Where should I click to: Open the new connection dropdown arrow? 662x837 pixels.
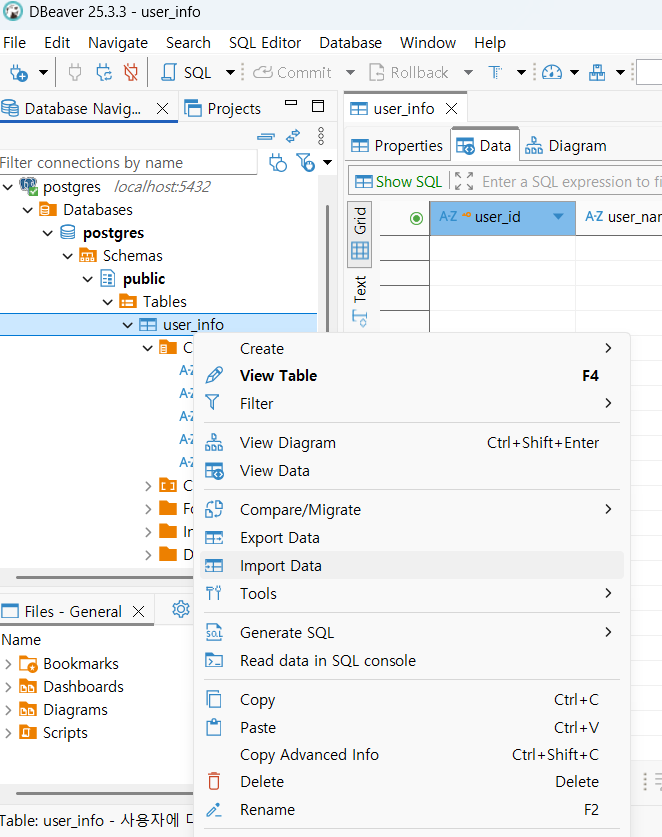43,73
